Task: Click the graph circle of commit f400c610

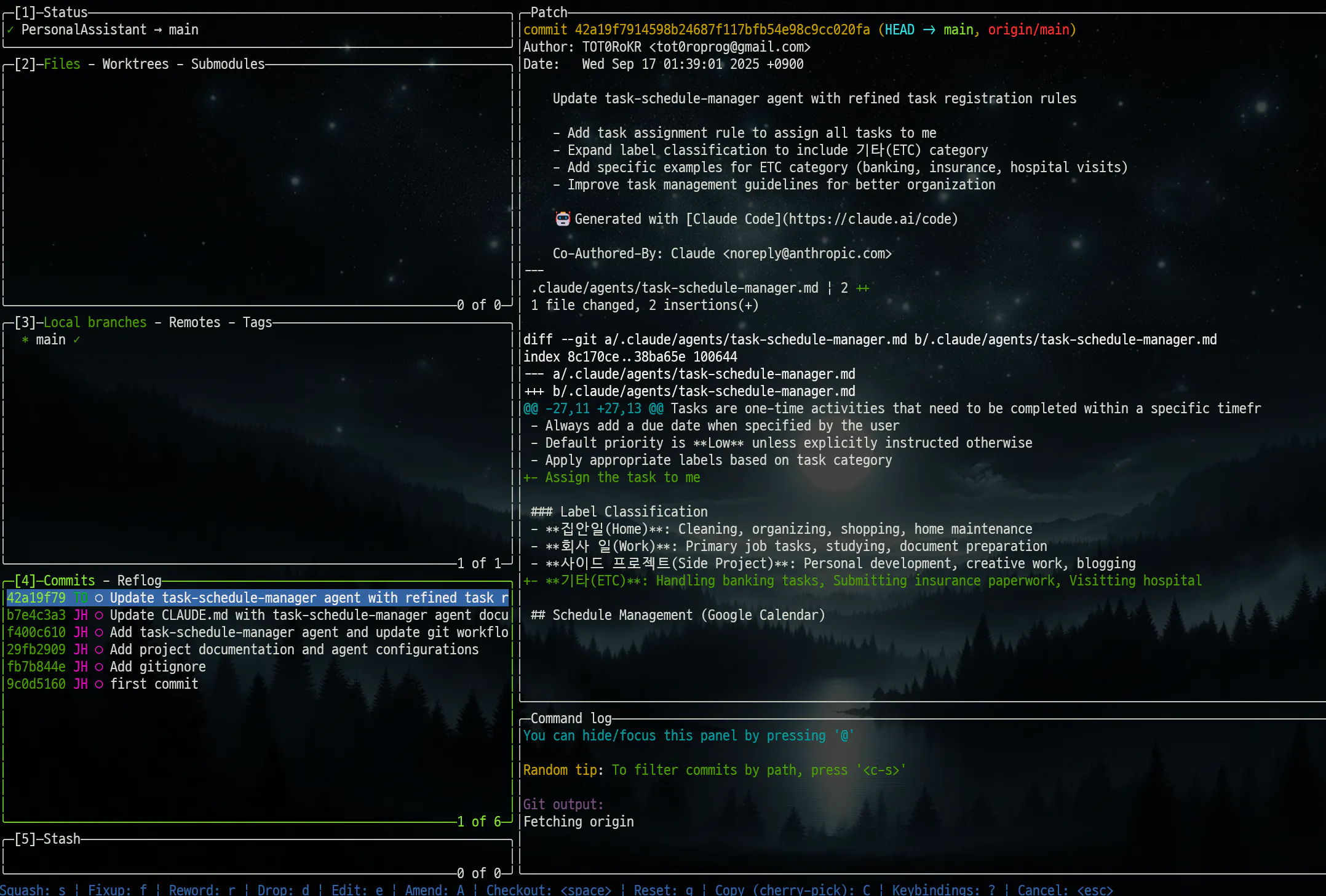Action: tap(98, 632)
